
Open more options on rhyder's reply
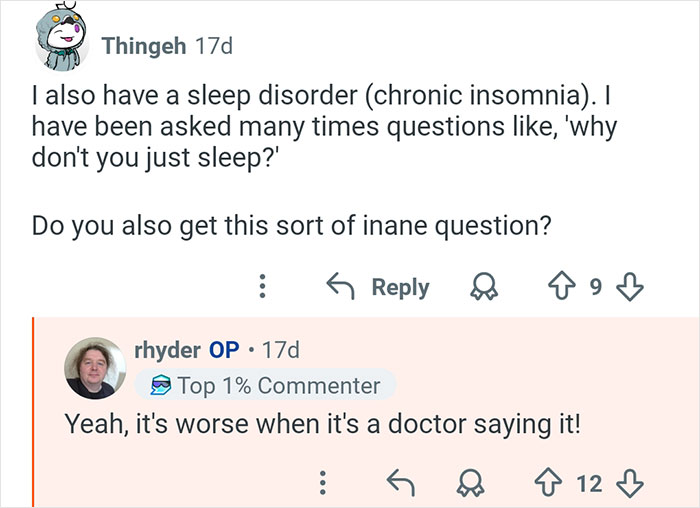tap(323, 484)
